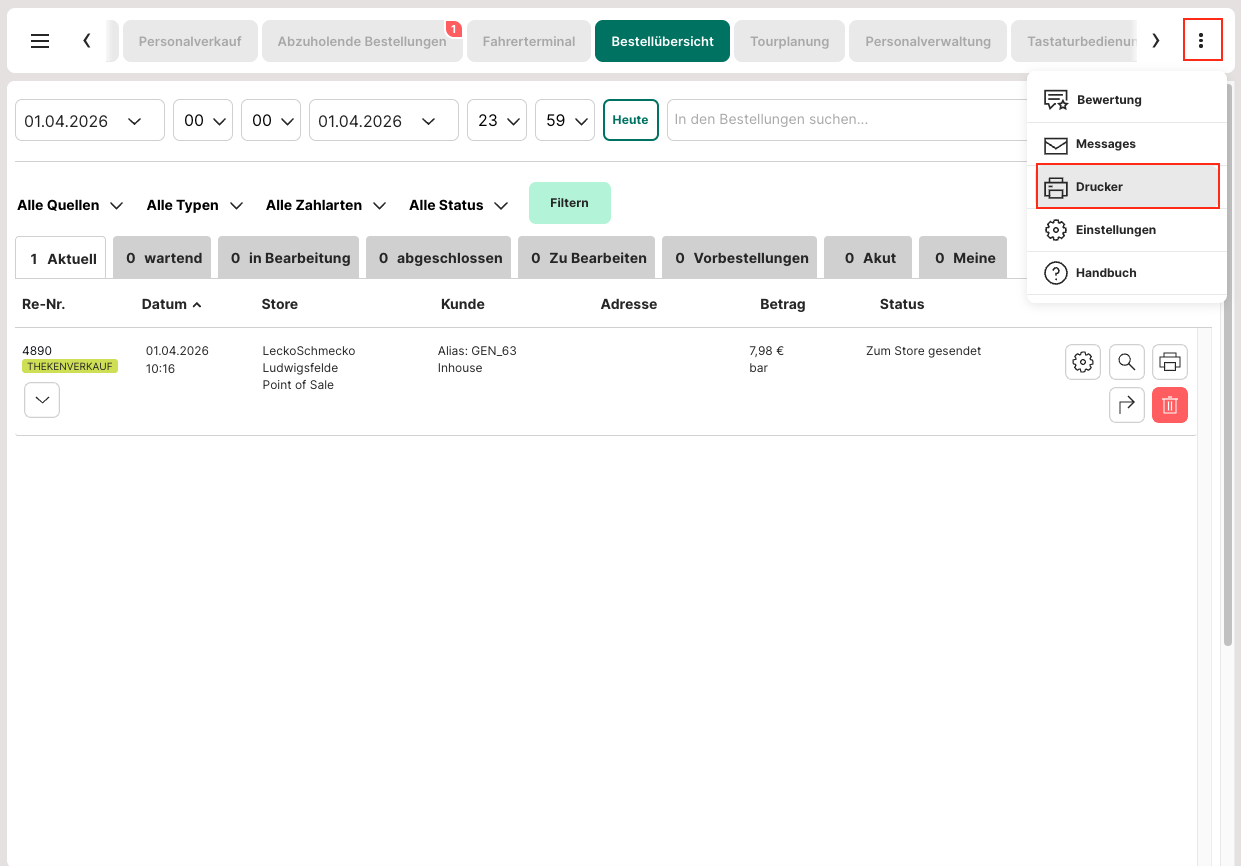Click the three-dot more options icon
Viewport: 1241px width, 866px height.
[1202, 41]
